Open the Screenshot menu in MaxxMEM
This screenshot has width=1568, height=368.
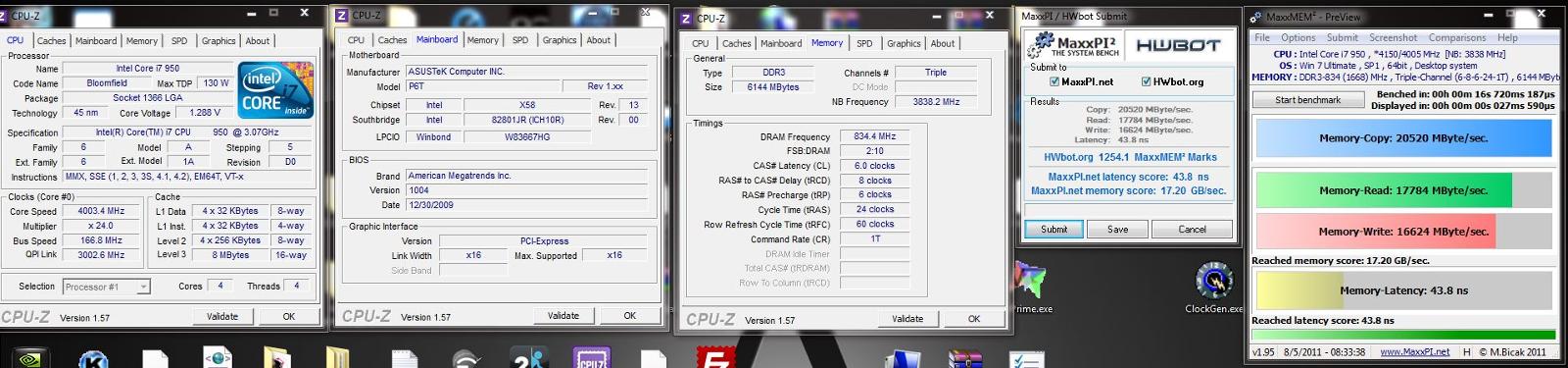coord(1393,37)
